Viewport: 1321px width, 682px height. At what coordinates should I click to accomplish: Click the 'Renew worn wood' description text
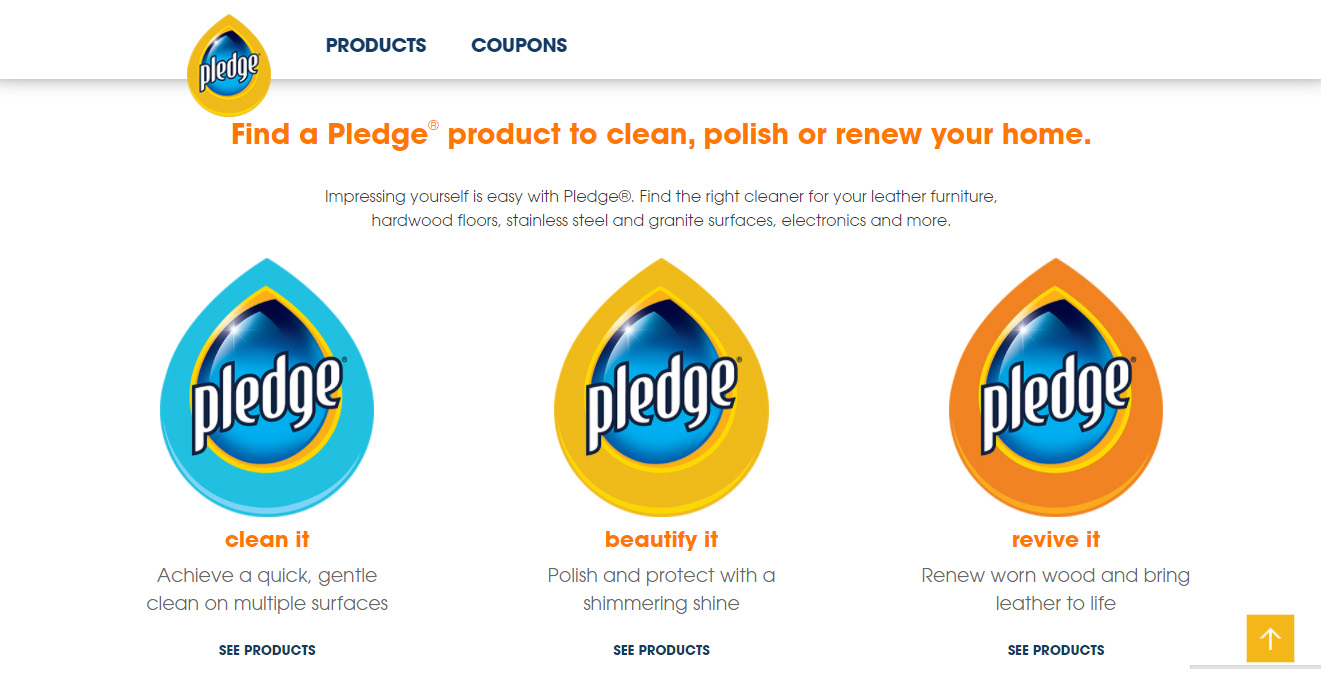pos(1056,589)
